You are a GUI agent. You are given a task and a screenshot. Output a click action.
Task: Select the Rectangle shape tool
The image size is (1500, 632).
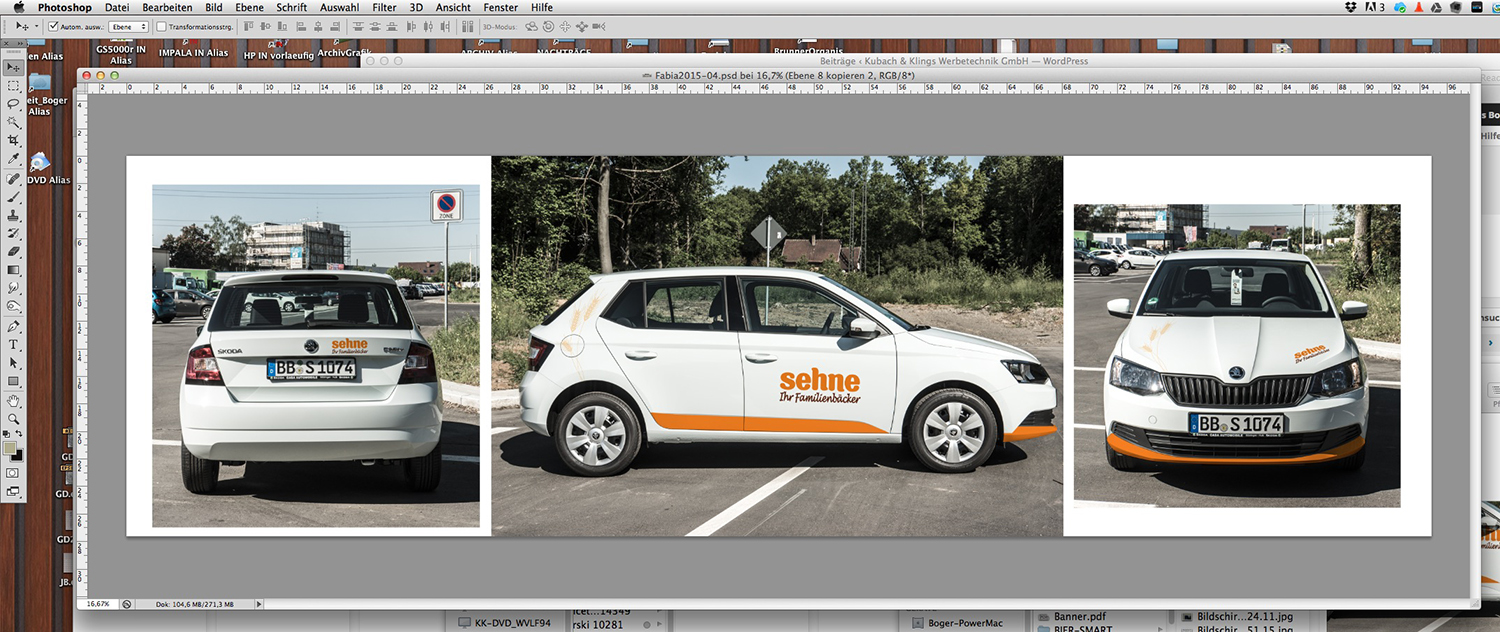(x=13, y=381)
